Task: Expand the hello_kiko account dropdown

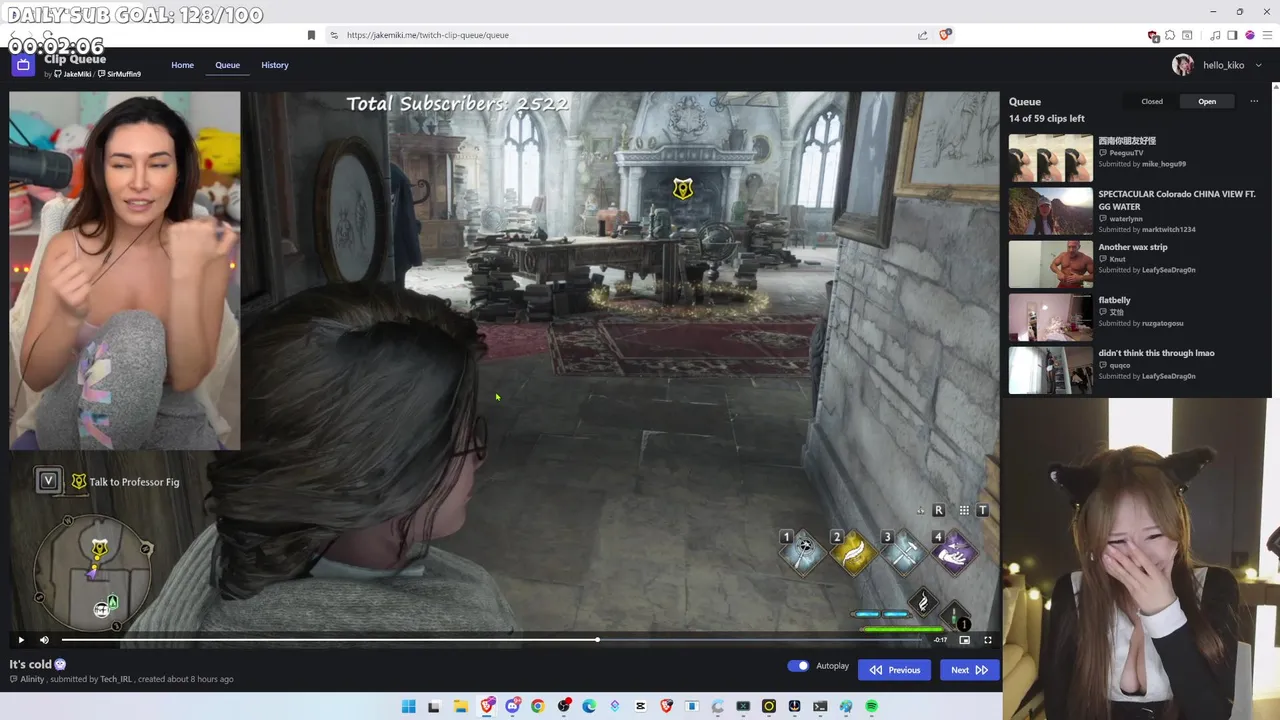Action: point(1258,65)
